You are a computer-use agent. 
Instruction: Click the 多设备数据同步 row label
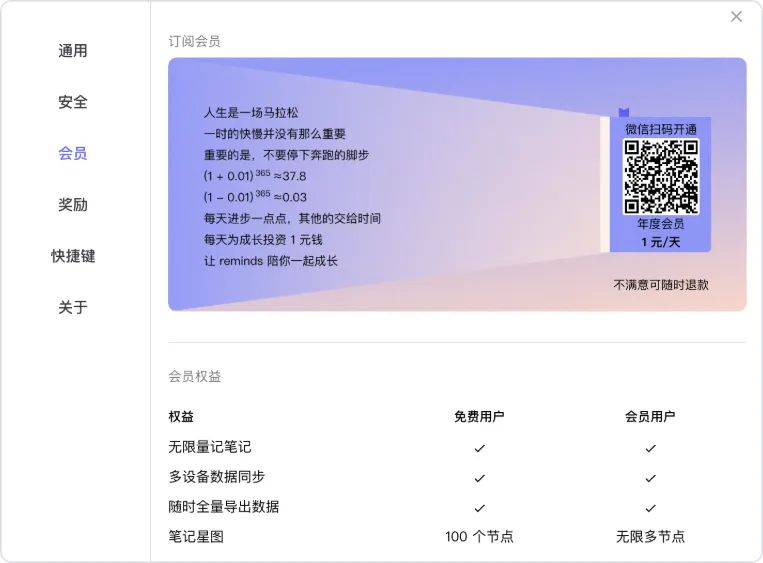[x=217, y=477]
